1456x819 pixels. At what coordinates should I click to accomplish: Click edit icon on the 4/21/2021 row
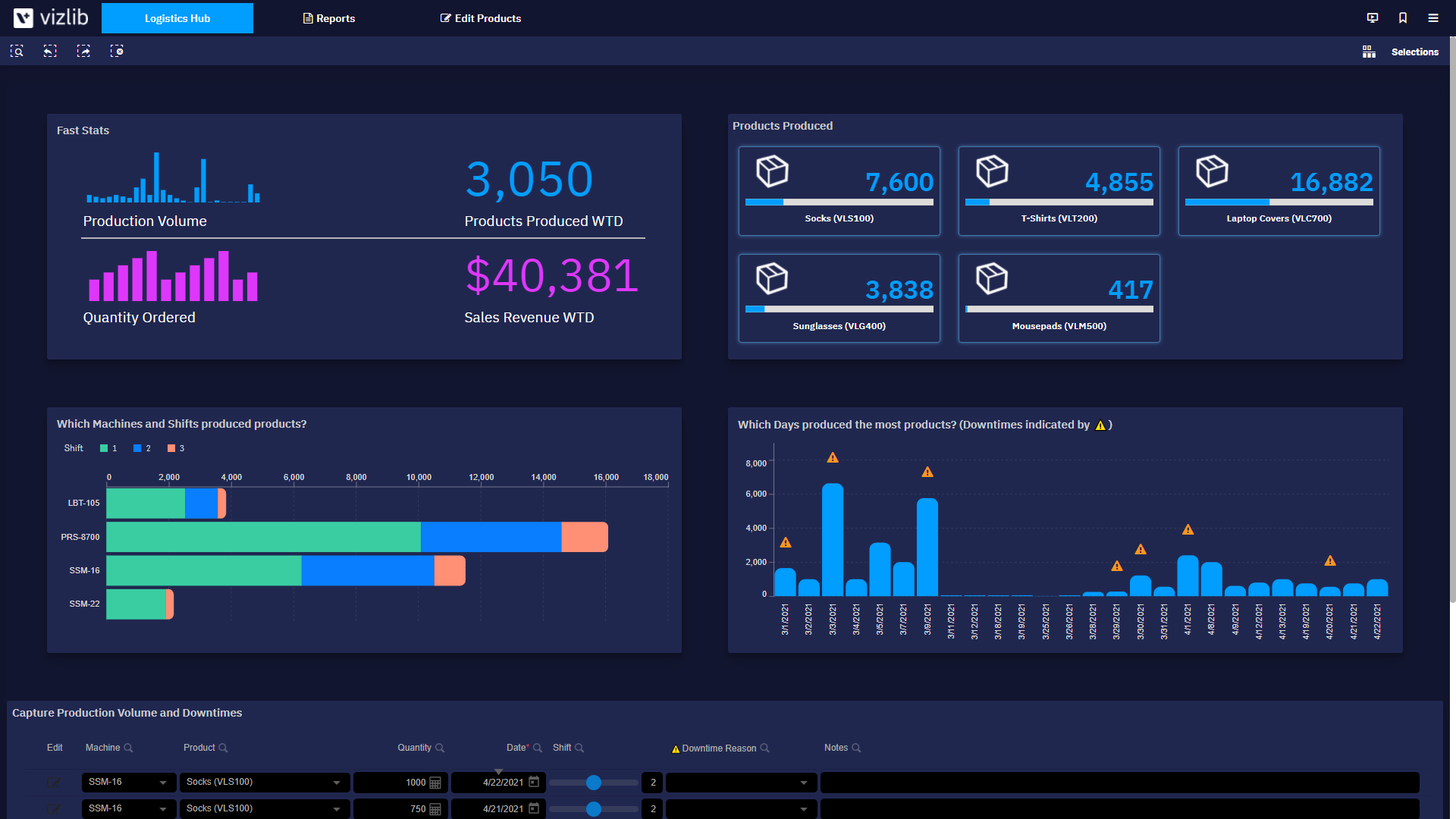click(54, 808)
